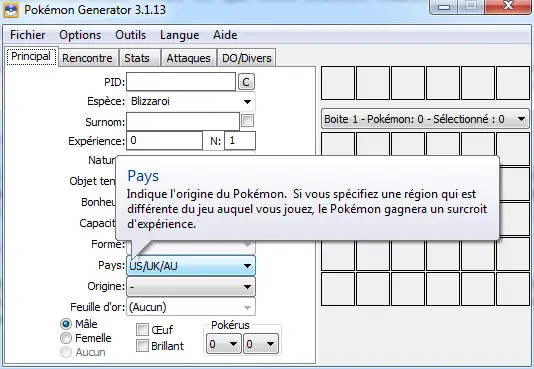Screen dimensions: 534x369
Task: Open the second Pokérus dropdown
Action: point(261,344)
